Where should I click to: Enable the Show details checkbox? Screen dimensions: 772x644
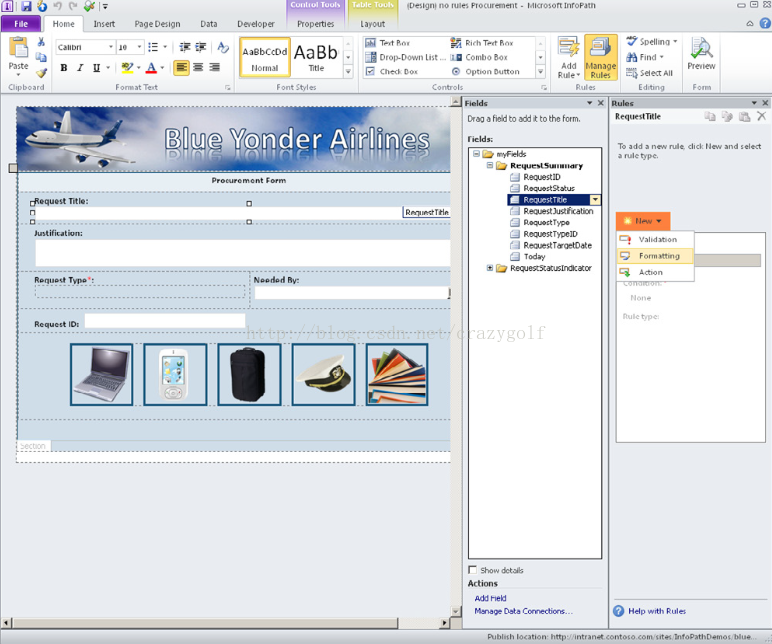[x=473, y=570]
